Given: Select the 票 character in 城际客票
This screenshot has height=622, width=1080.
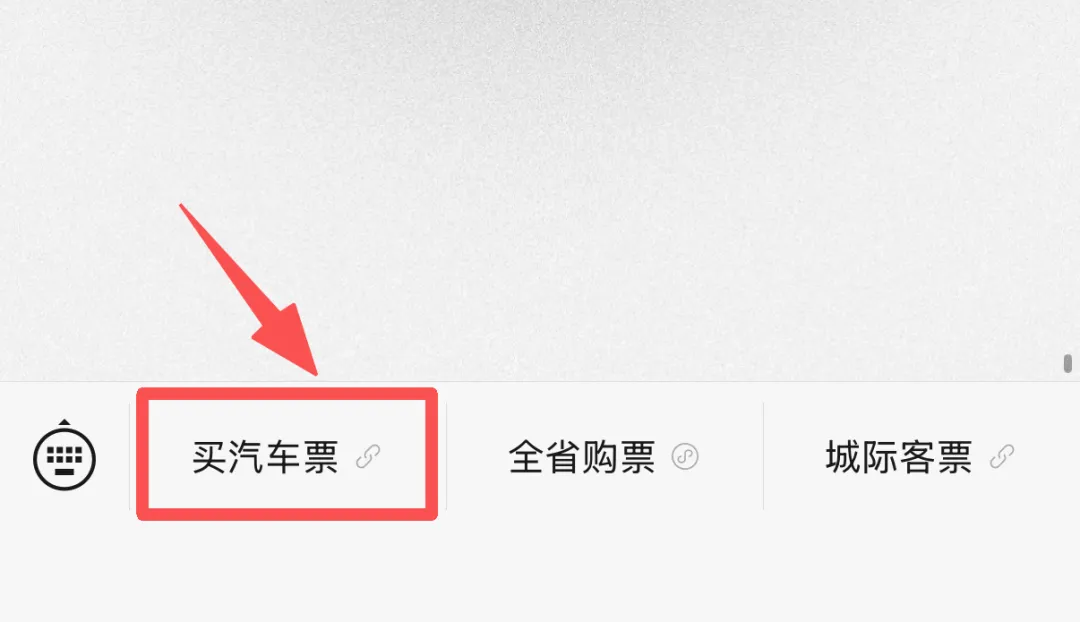Looking at the screenshot, I should point(954,457).
